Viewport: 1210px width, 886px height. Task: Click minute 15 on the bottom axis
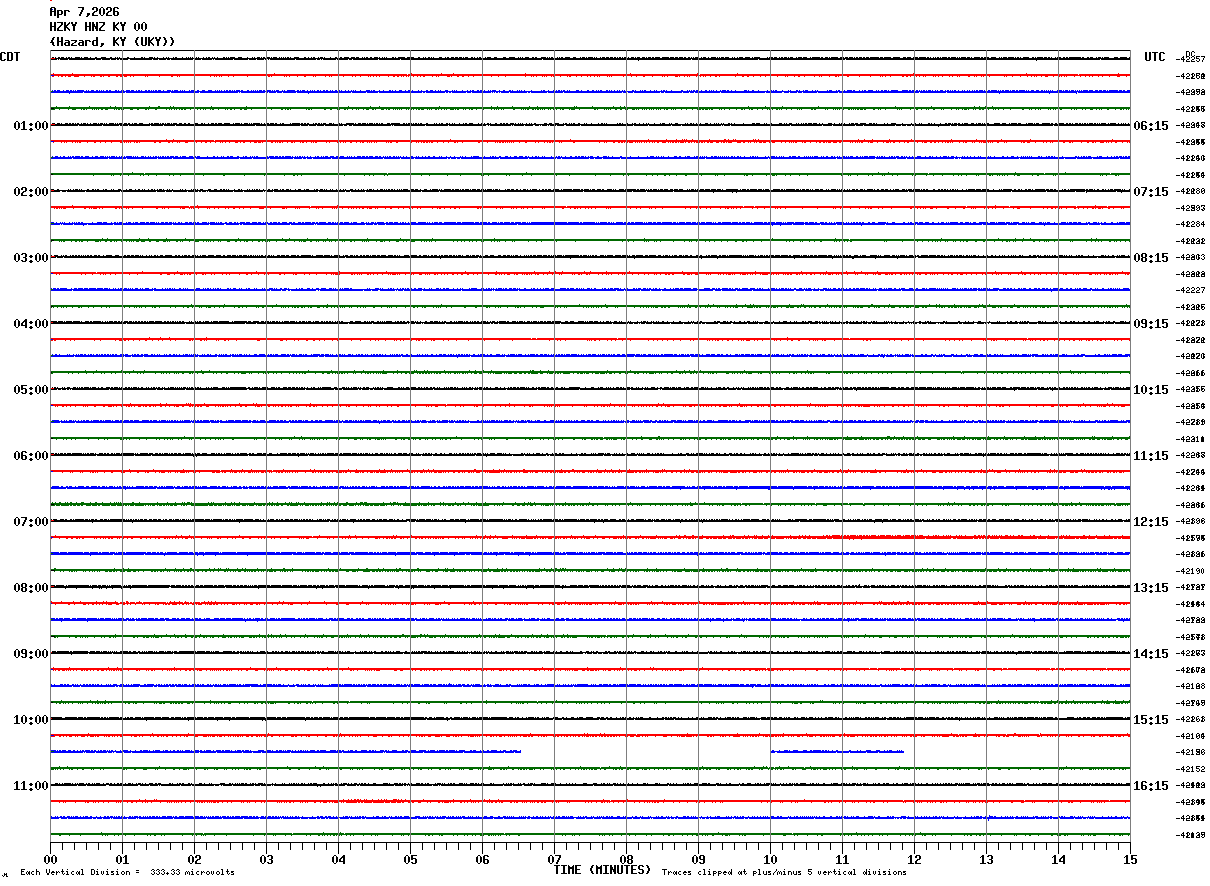[1130, 859]
